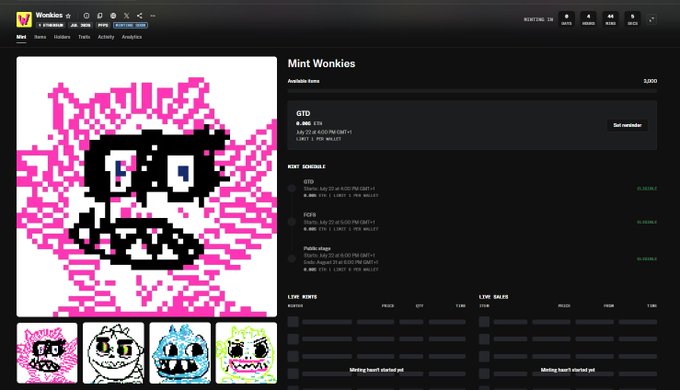
Task: Open the website globe icon
Action: pyautogui.click(x=113, y=16)
